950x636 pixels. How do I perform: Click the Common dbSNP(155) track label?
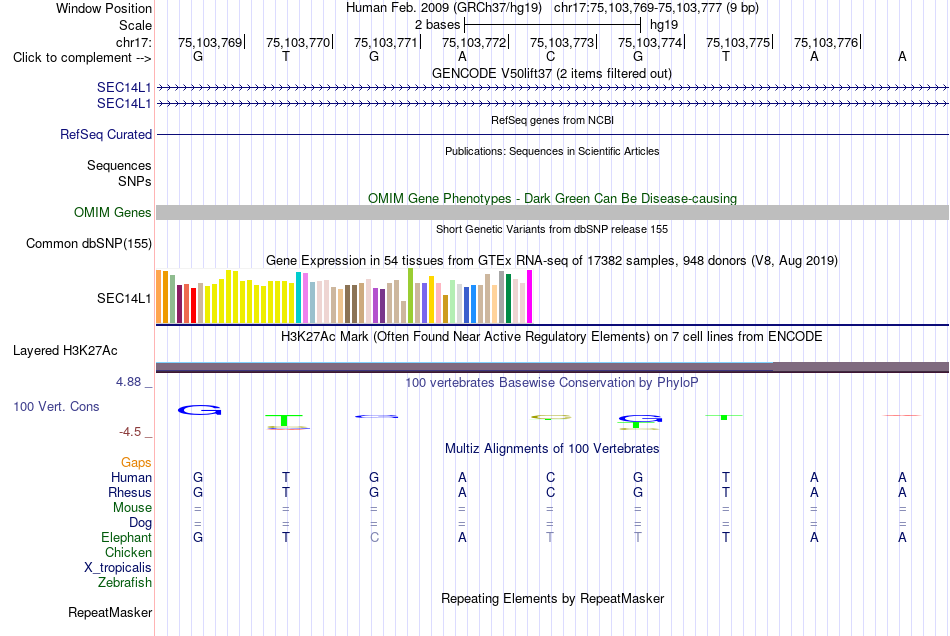click(88, 243)
